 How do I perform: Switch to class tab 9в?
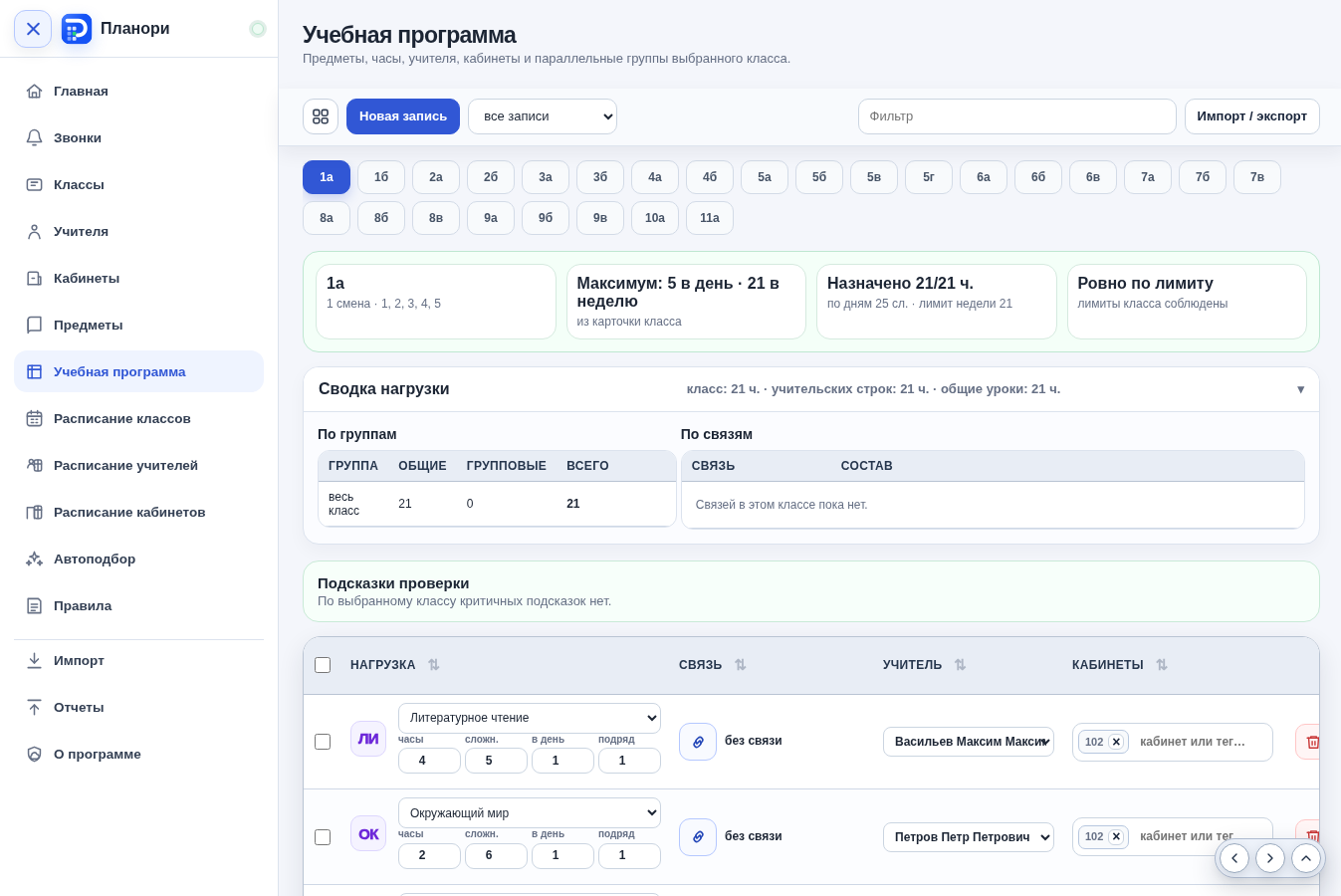pyautogui.click(x=600, y=218)
